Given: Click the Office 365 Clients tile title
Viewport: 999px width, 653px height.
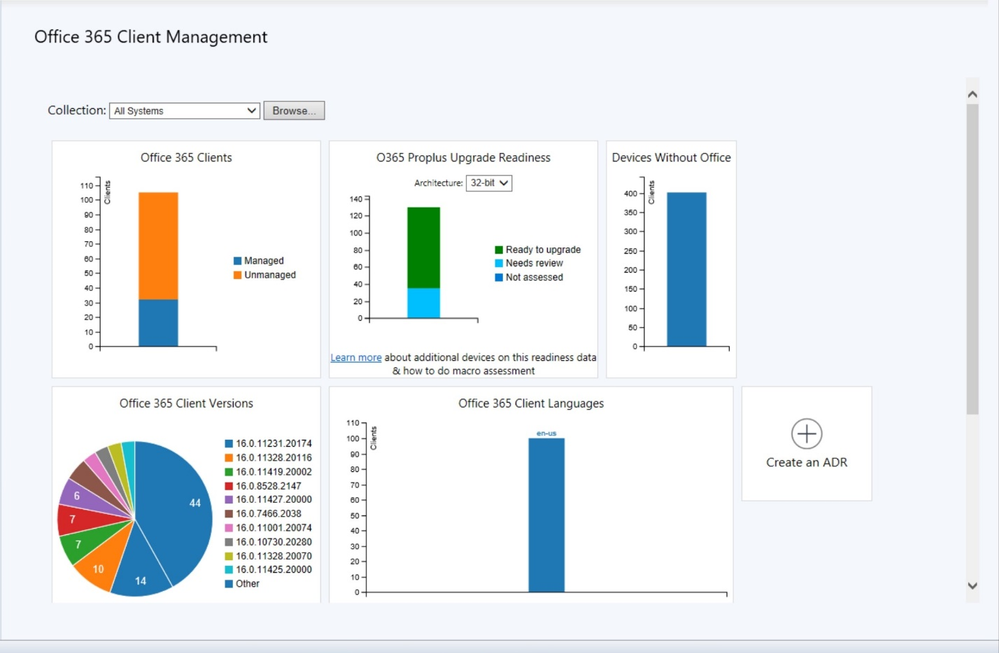Looking at the screenshot, I should tap(186, 157).
